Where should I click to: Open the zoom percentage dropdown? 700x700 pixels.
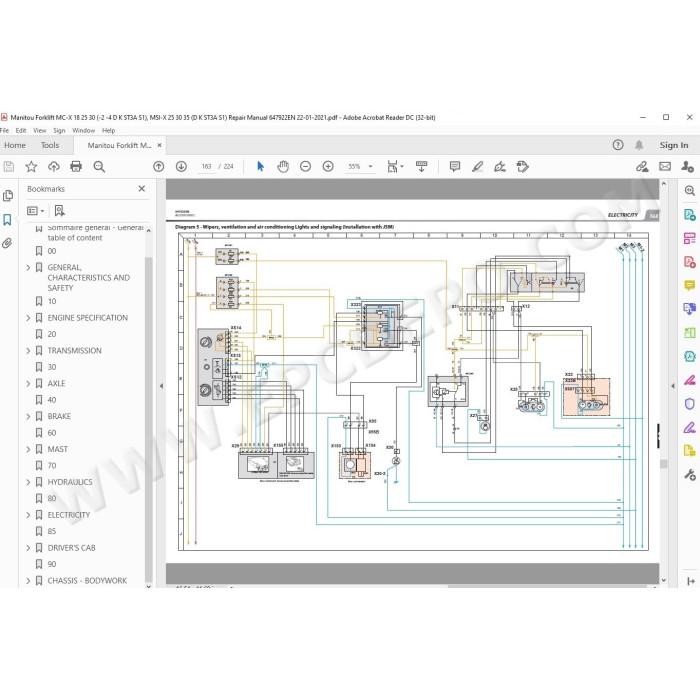(371, 167)
